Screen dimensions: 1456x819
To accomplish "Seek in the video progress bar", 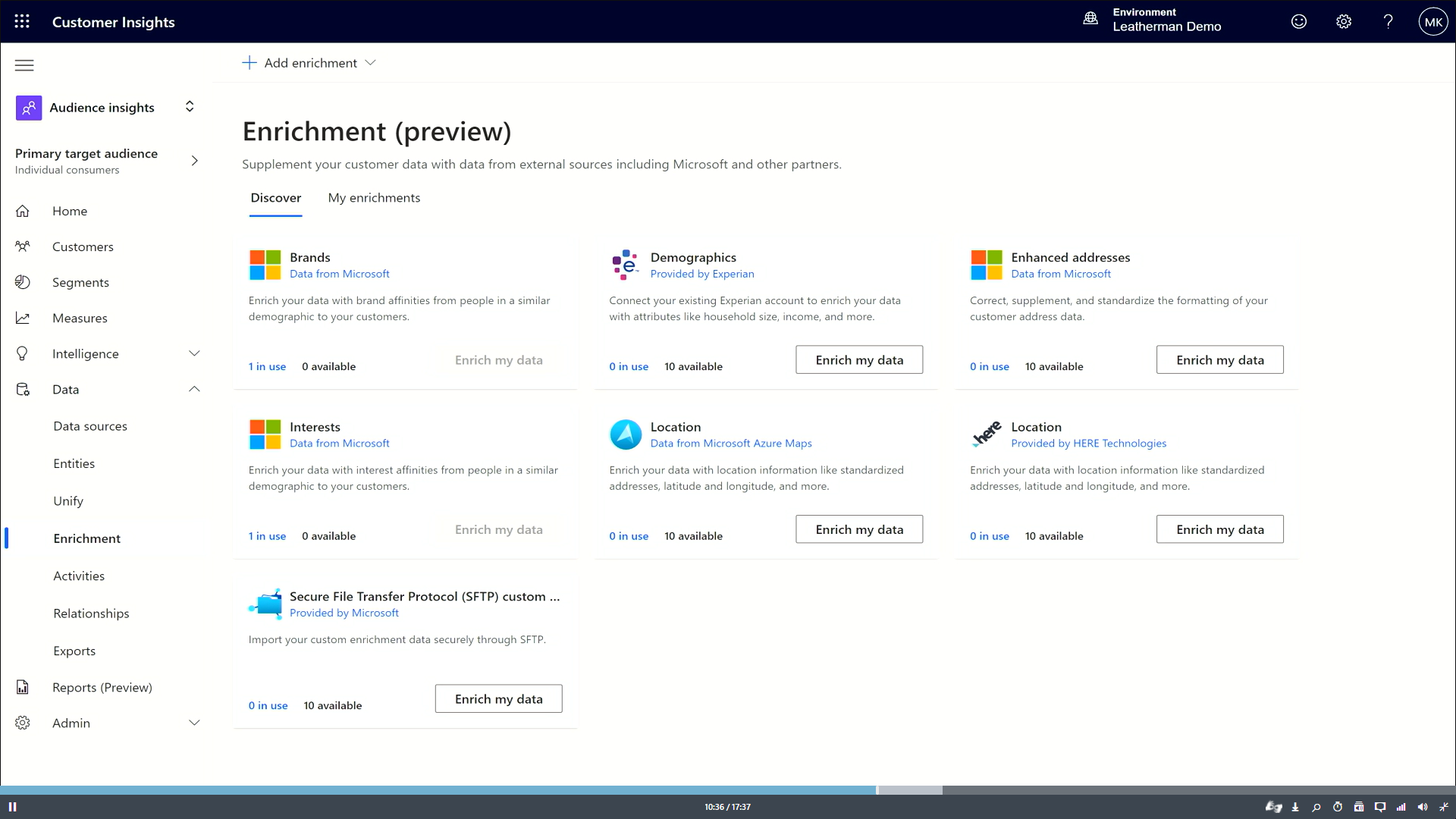I will coord(728,790).
